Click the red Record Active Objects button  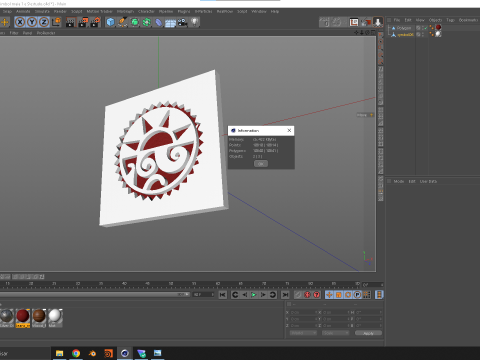click(x=307, y=295)
